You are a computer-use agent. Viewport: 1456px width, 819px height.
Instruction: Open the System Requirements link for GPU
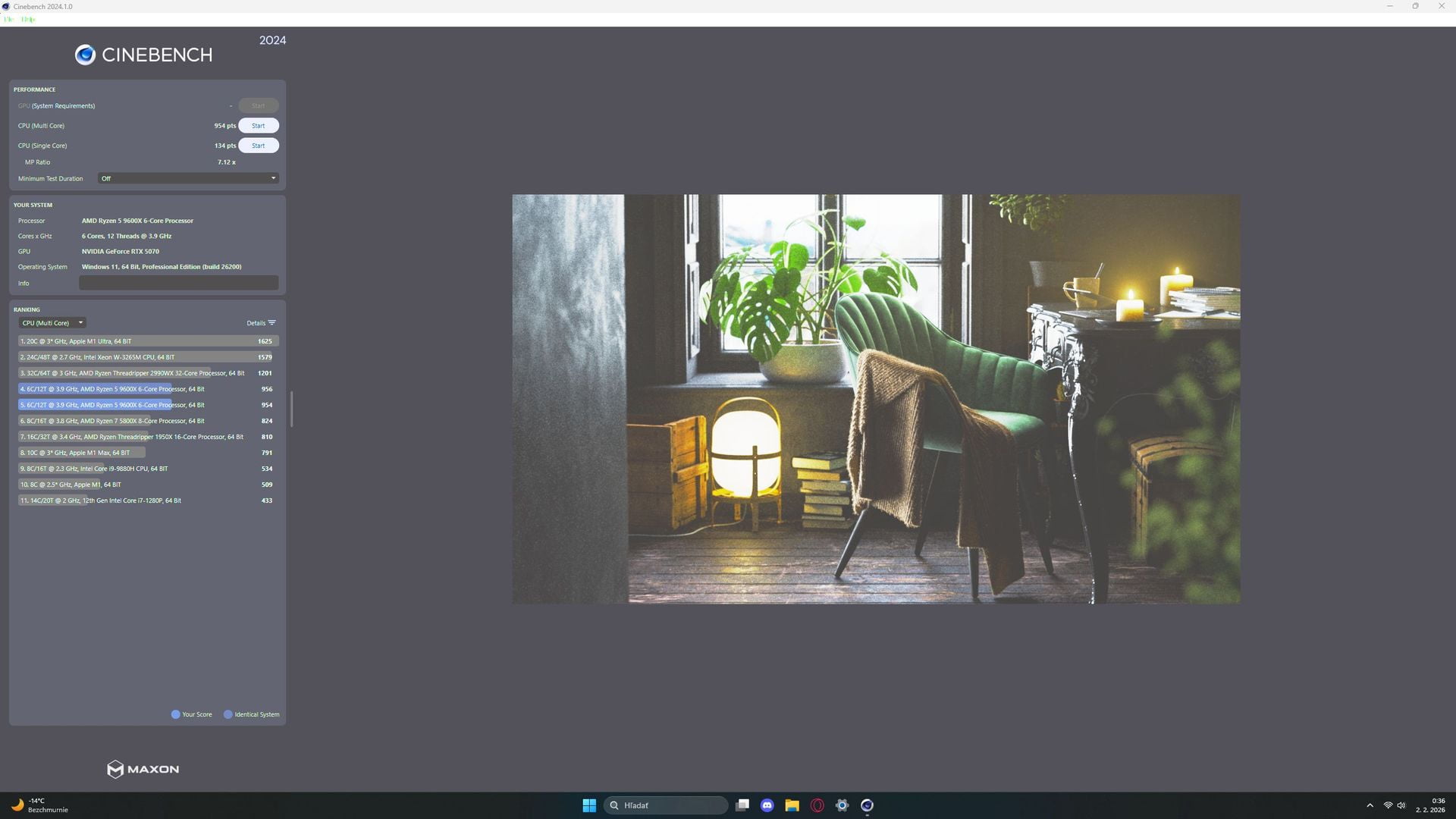pos(64,106)
